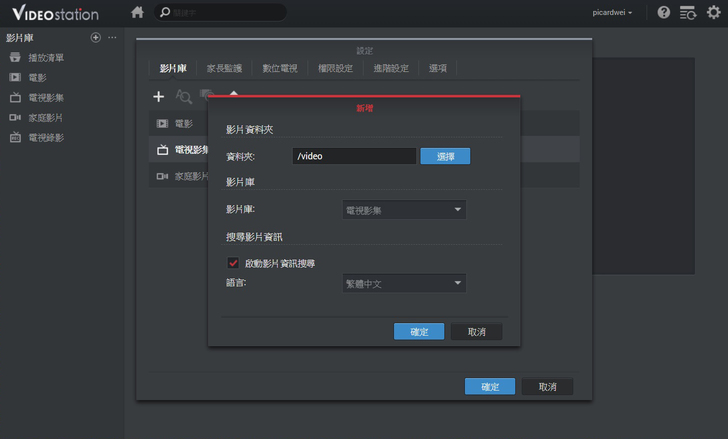
Task: Select 電視錄影 in the sidebar
Action: [x=46, y=138]
